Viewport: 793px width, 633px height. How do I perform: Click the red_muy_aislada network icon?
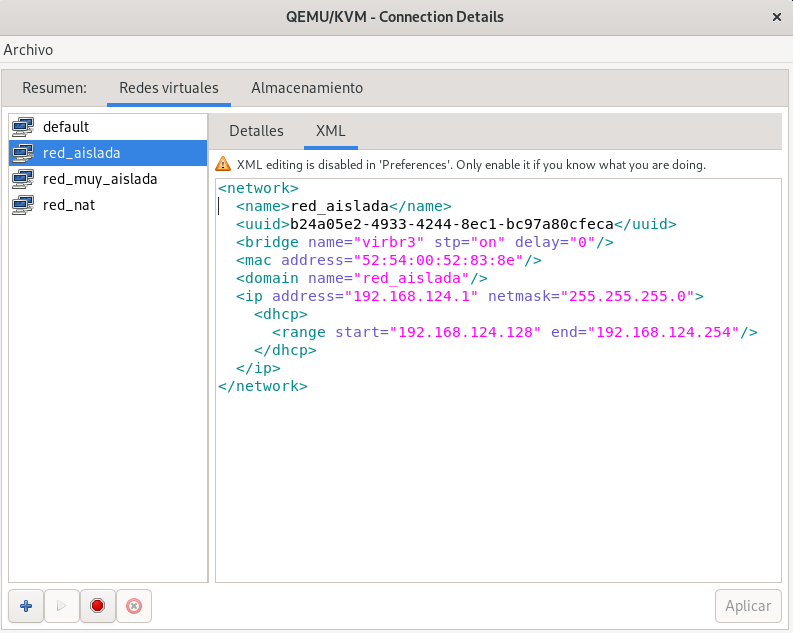pyautogui.click(x=23, y=179)
